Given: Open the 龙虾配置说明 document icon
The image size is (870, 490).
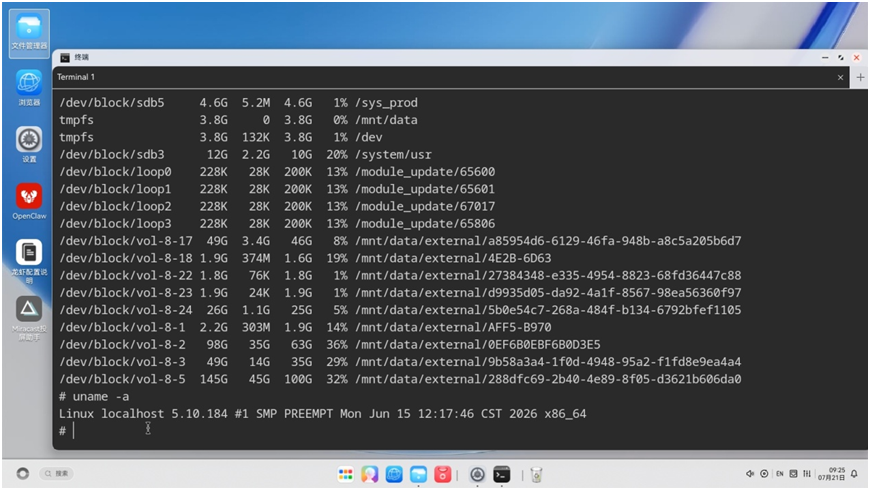Looking at the screenshot, I should tap(29, 261).
